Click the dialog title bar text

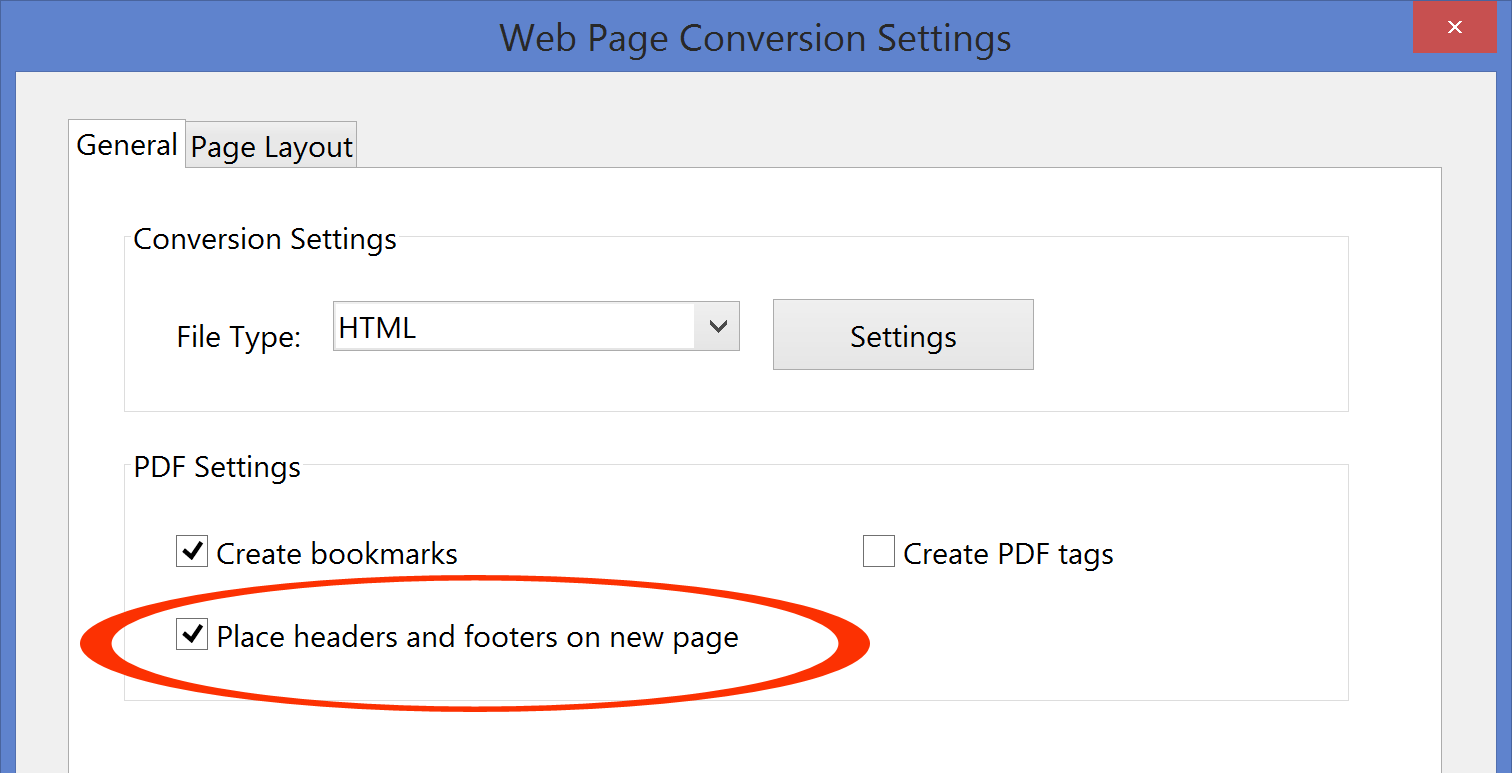tap(755, 37)
